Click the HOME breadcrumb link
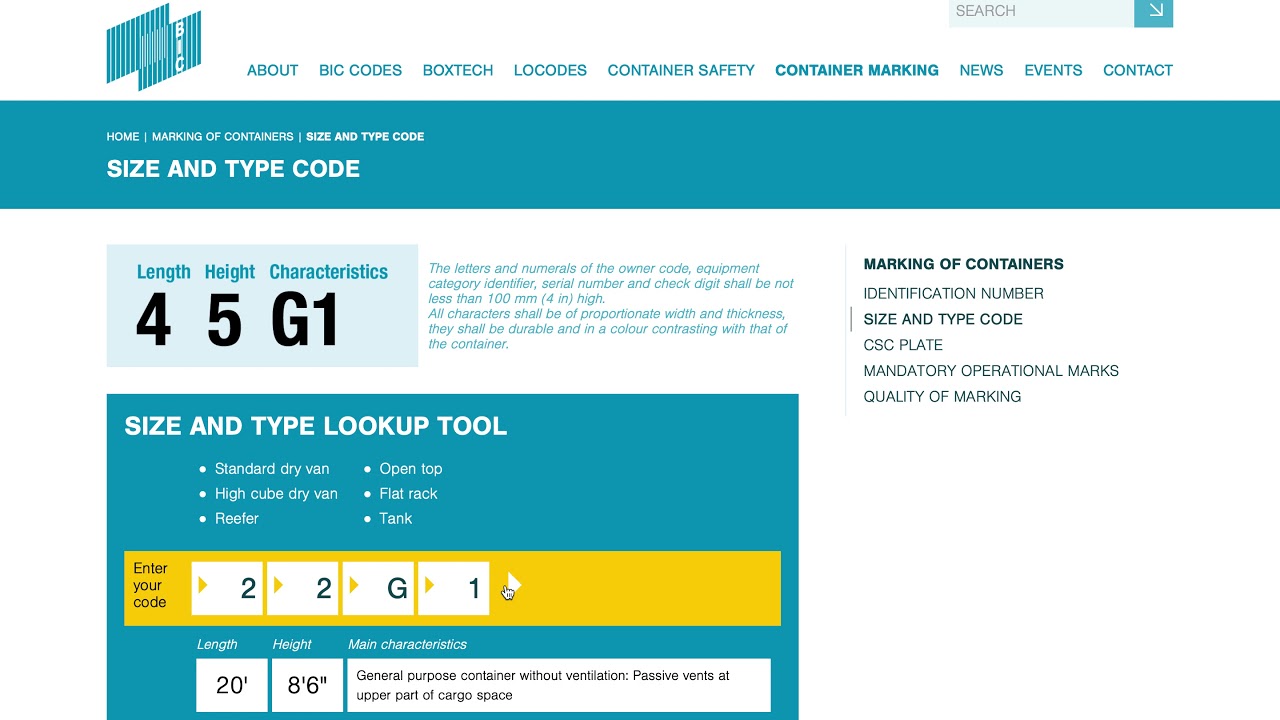 tap(123, 137)
